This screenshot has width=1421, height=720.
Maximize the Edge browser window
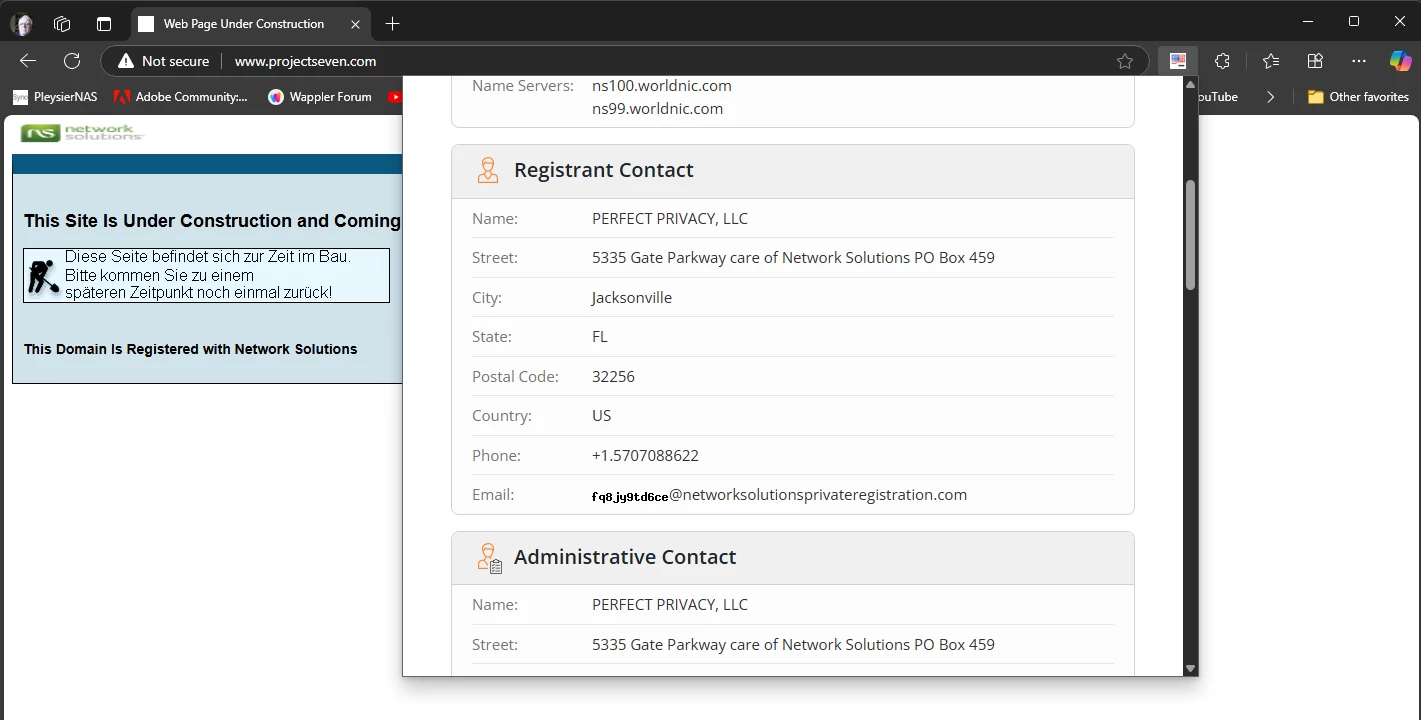[1354, 21]
